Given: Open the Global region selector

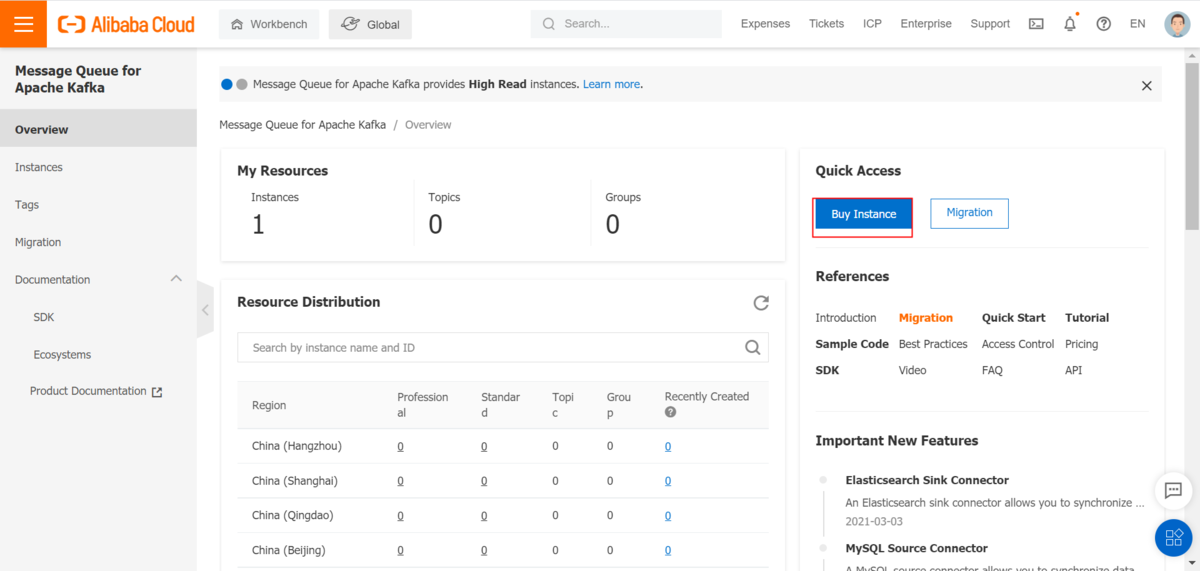Looking at the screenshot, I should pyautogui.click(x=370, y=24).
